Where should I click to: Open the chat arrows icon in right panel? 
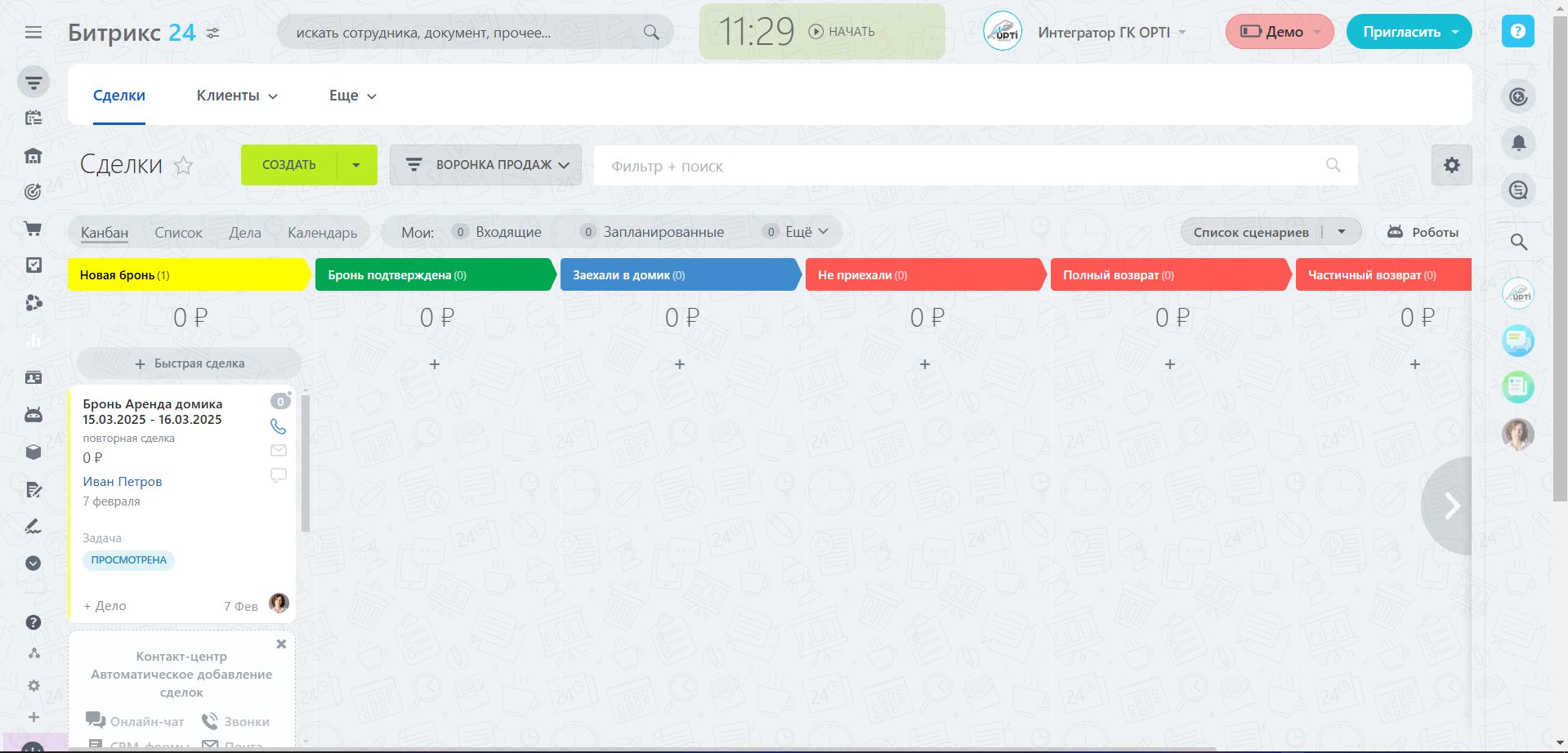point(1518,190)
